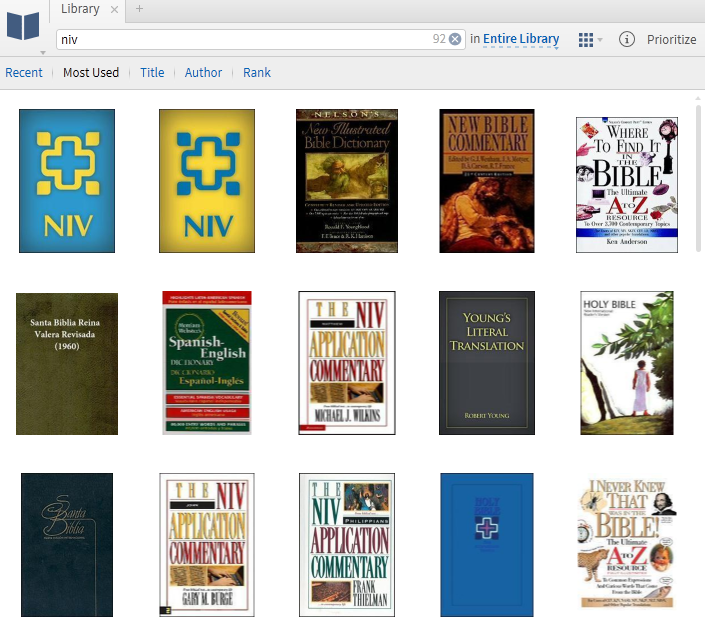Click the Prioritize button

click(671, 40)
